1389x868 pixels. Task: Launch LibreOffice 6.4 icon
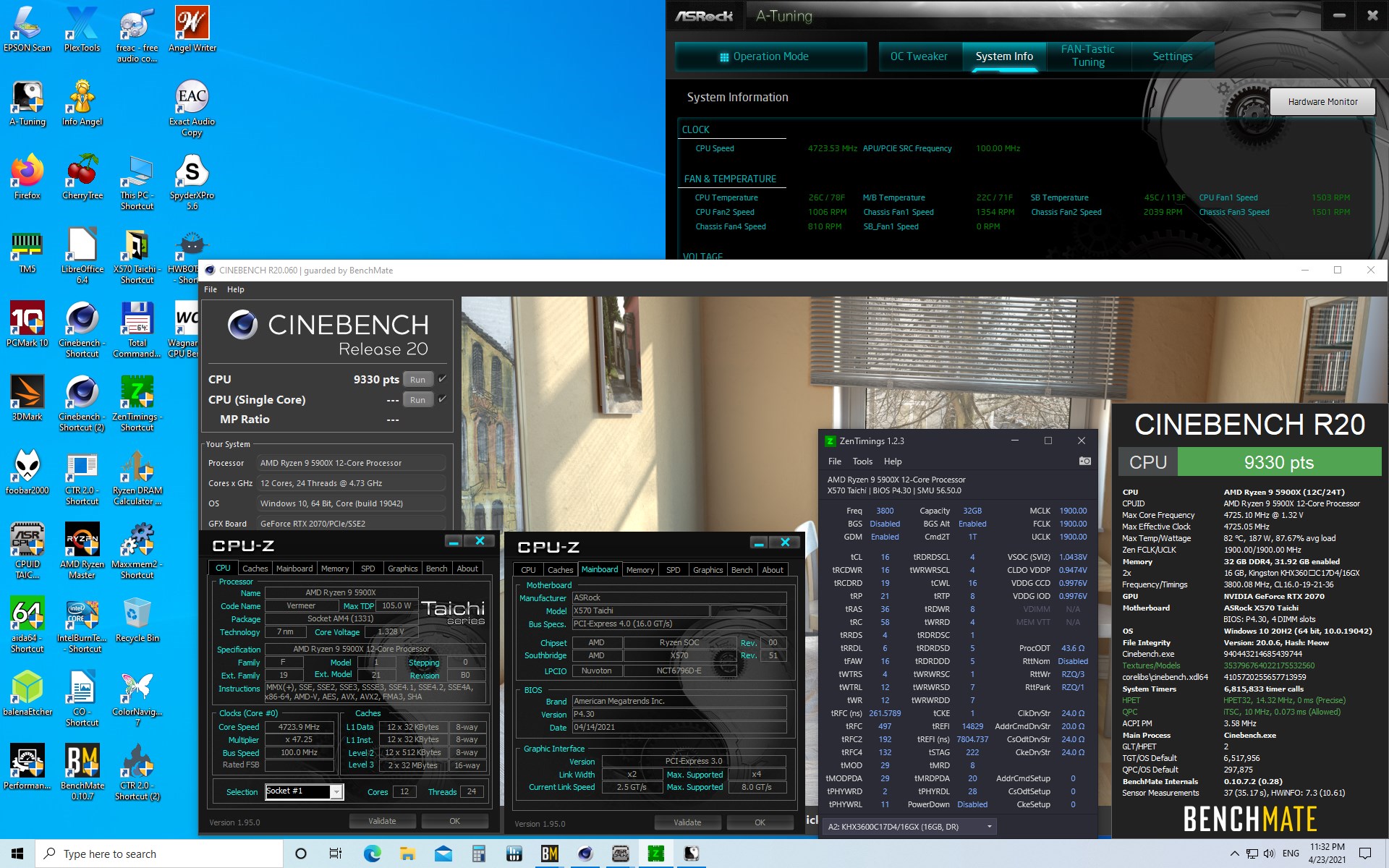(82, 256)
